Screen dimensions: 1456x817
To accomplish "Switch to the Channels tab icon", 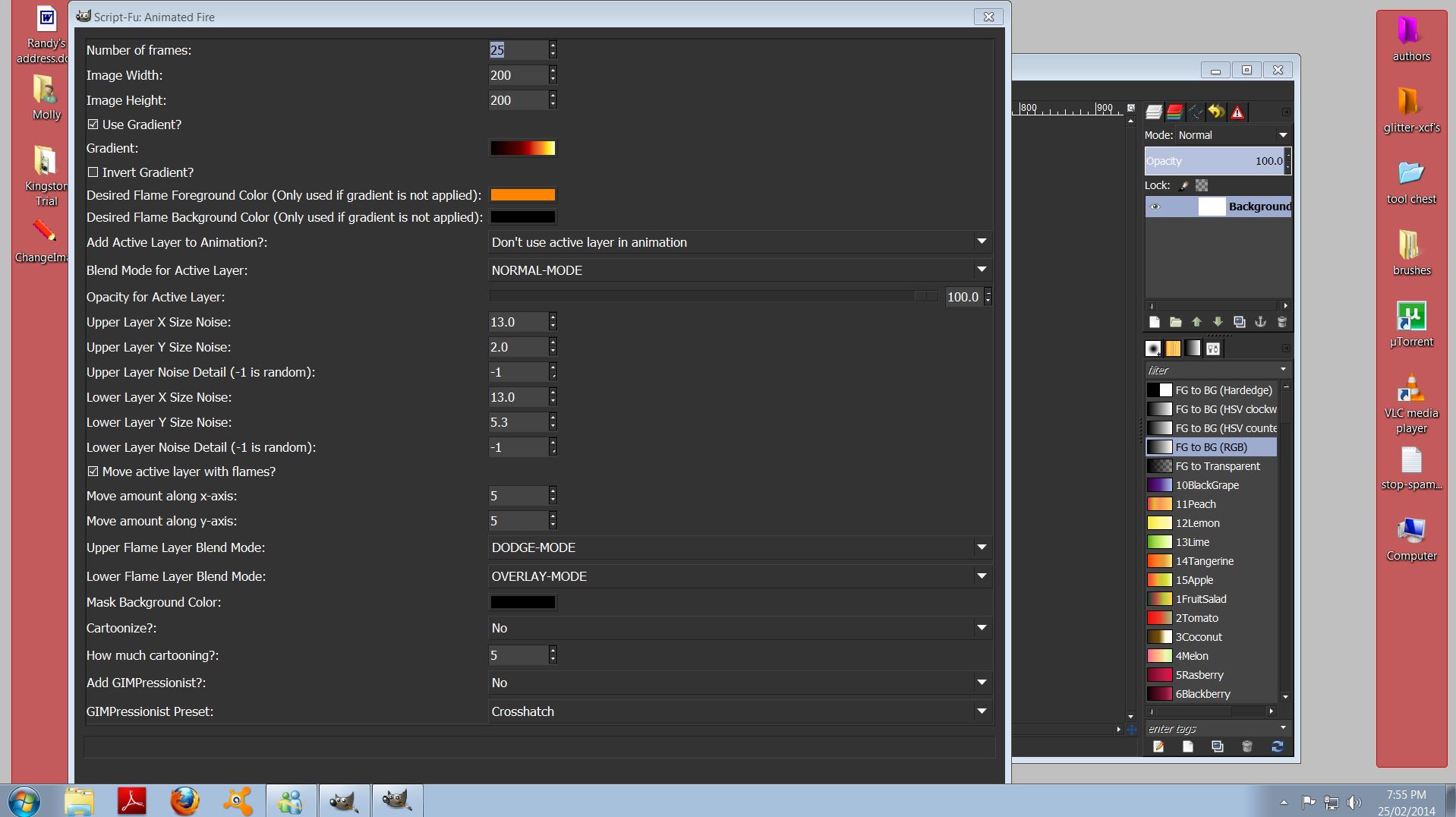I will point(1174,112).
